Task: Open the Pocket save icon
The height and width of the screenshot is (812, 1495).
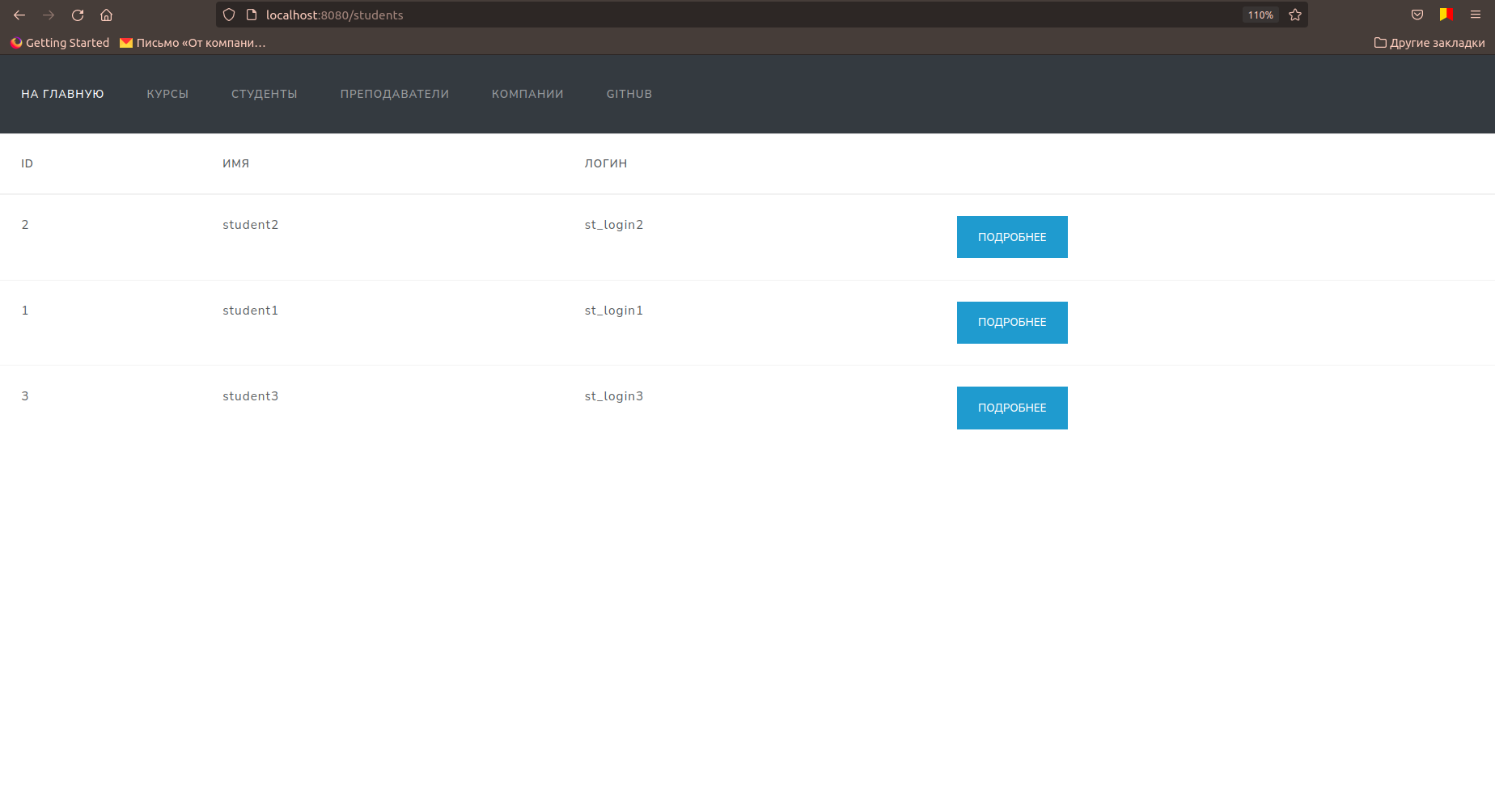Action: (1417, 15)
